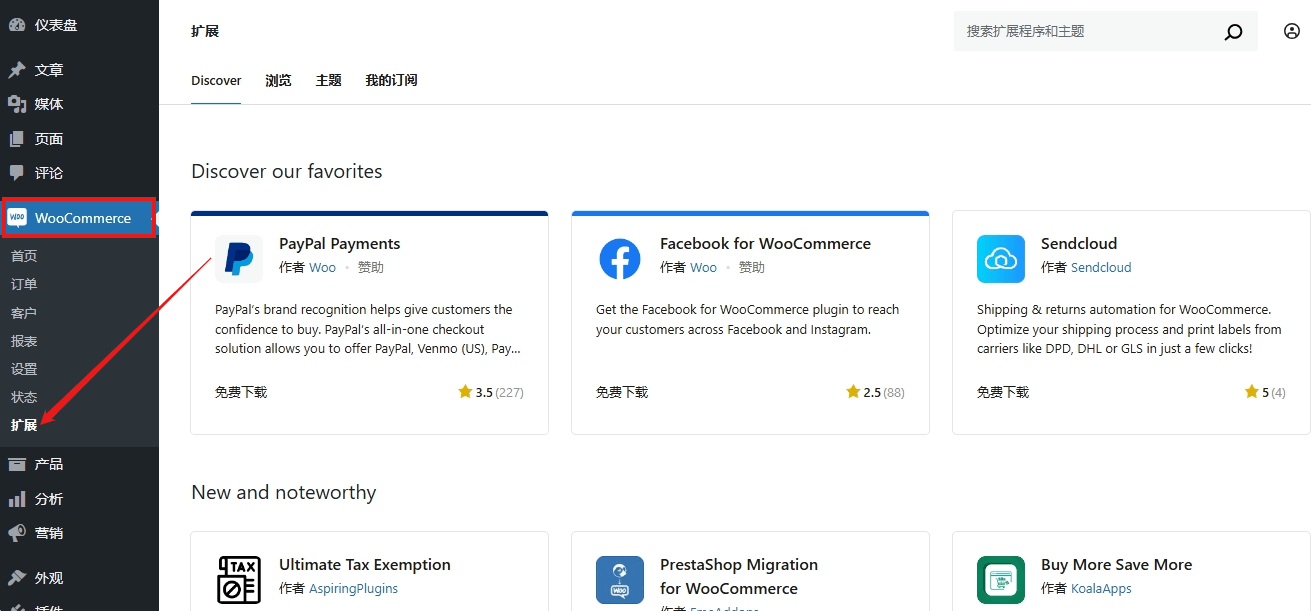Viewport: 1311px width, 611px height.
Task: Open WooCommerce 设置 submenu item
Action: [x=24, y=369]
